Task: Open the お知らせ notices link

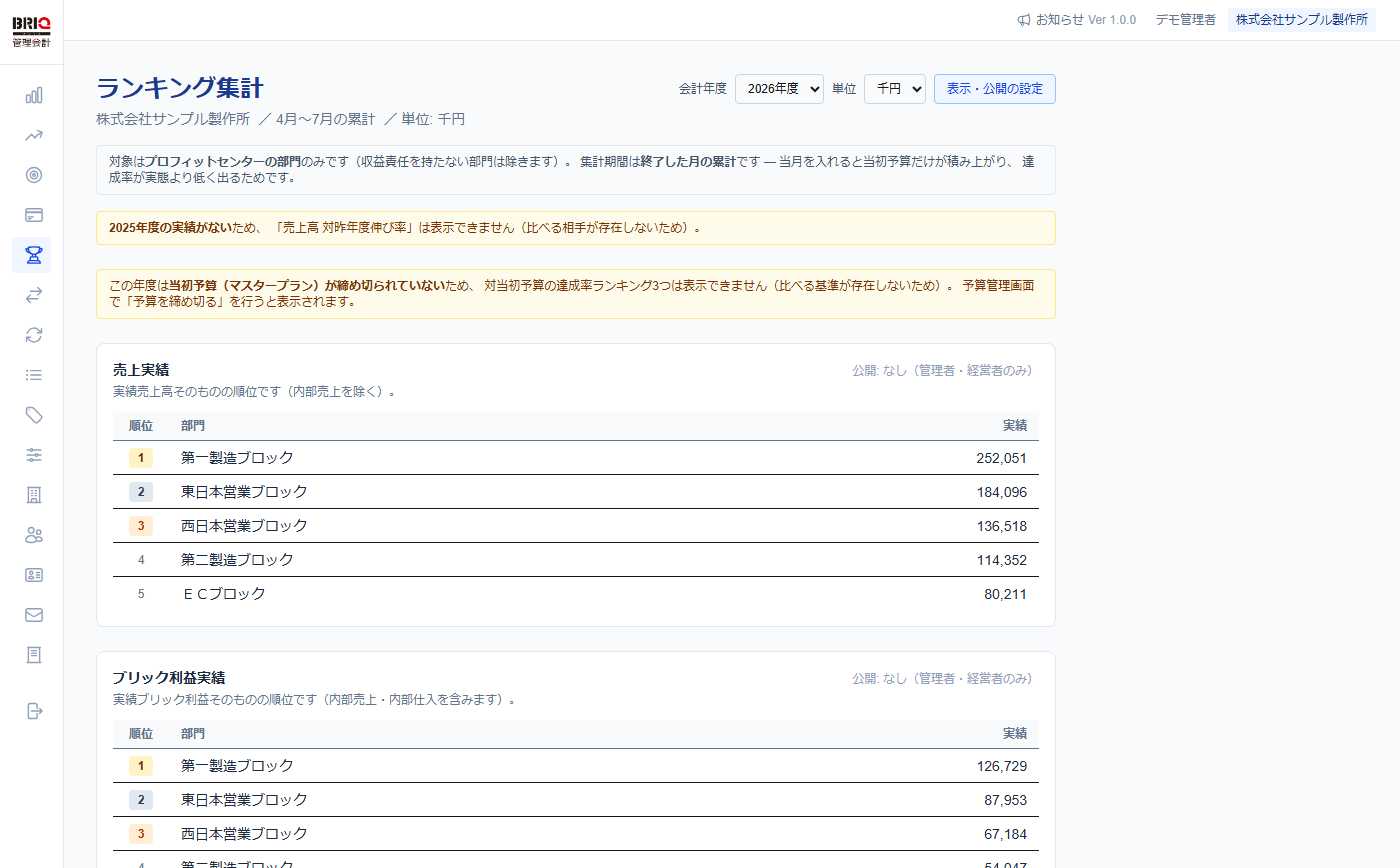Action: click(1076, 20)
